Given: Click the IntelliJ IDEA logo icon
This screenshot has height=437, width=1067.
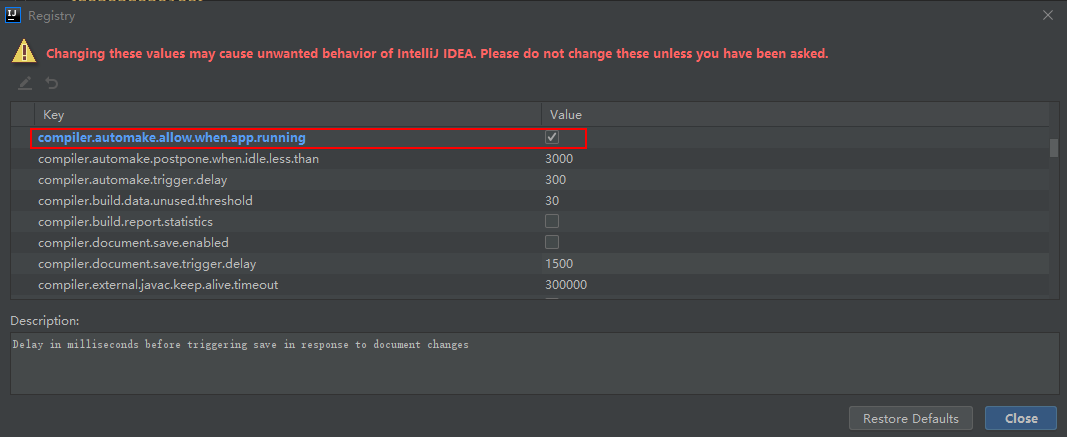Looking at the screenshot, I should coord(12,15).
